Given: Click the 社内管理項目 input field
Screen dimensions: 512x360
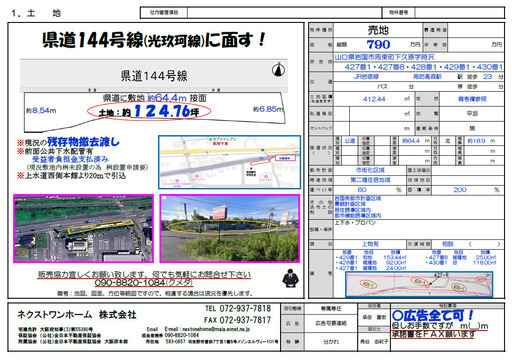Looking at the screenshot, I should click(x=284, y=13).
